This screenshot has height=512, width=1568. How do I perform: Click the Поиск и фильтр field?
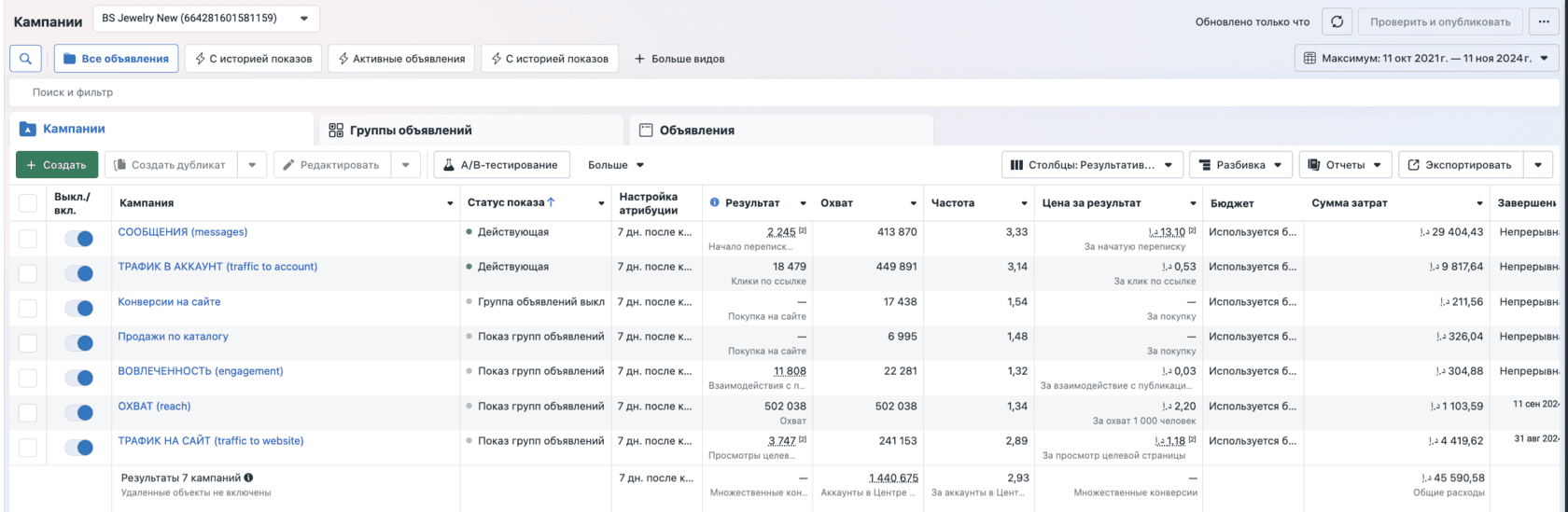784,92
